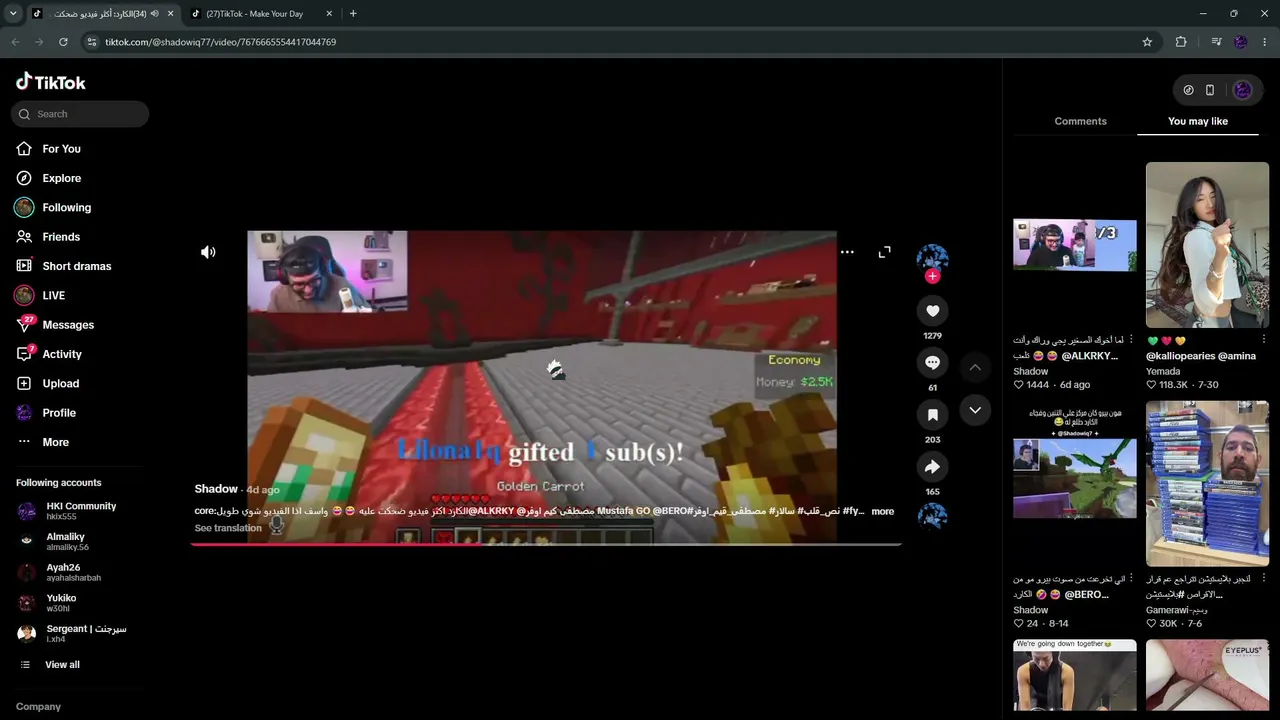The image size is (1280, 720).
Task: Open the ALKRKY streamer recommended thumbnail
Action: point(1074,245)
